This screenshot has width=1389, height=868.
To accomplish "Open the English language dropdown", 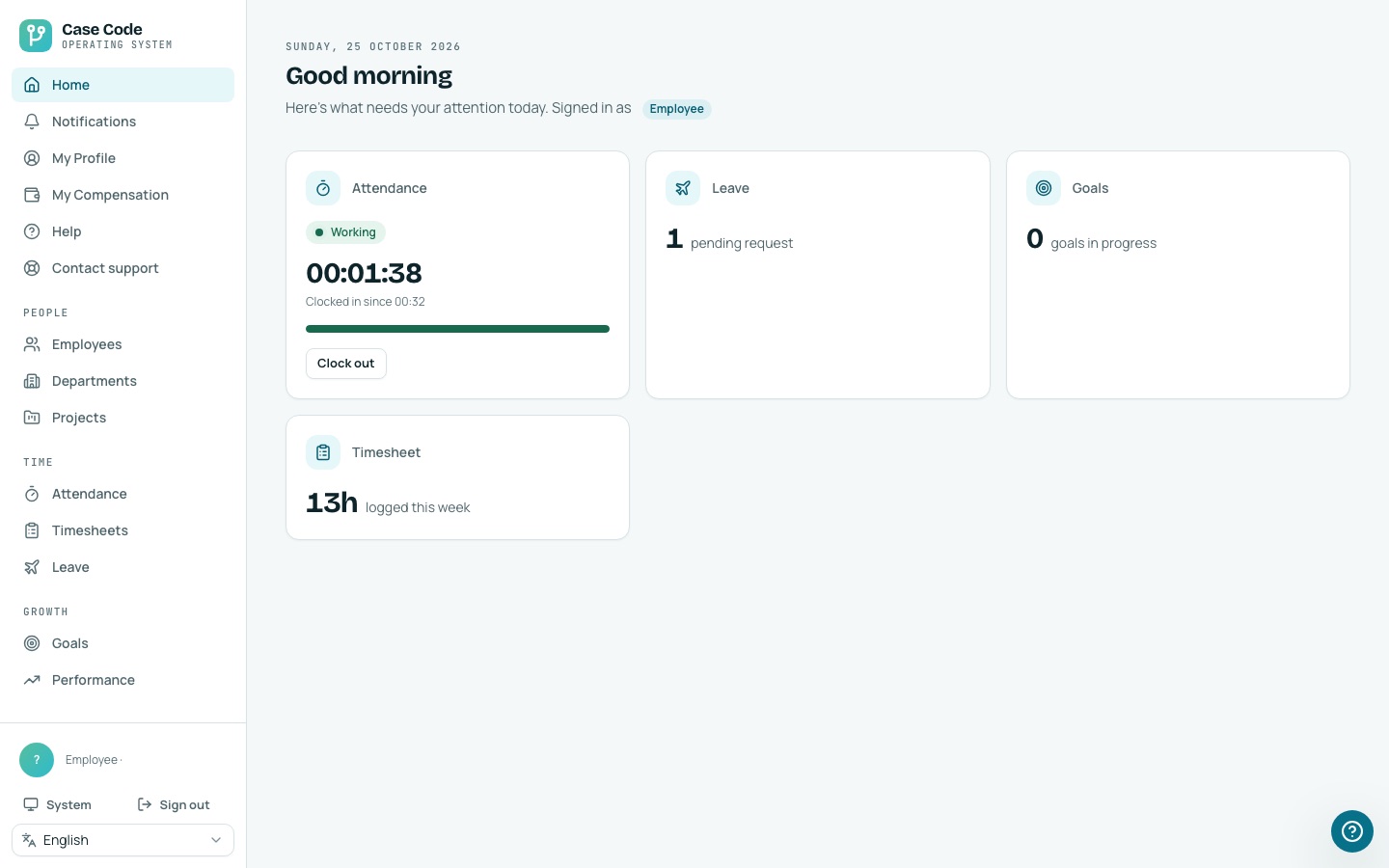I will coord(123,840).
